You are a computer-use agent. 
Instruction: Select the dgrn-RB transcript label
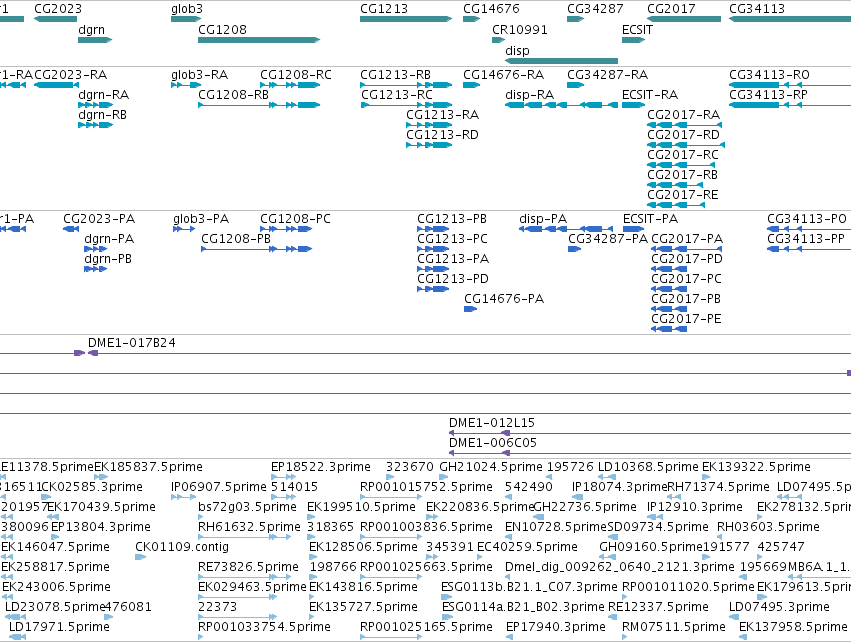(103, 115)
